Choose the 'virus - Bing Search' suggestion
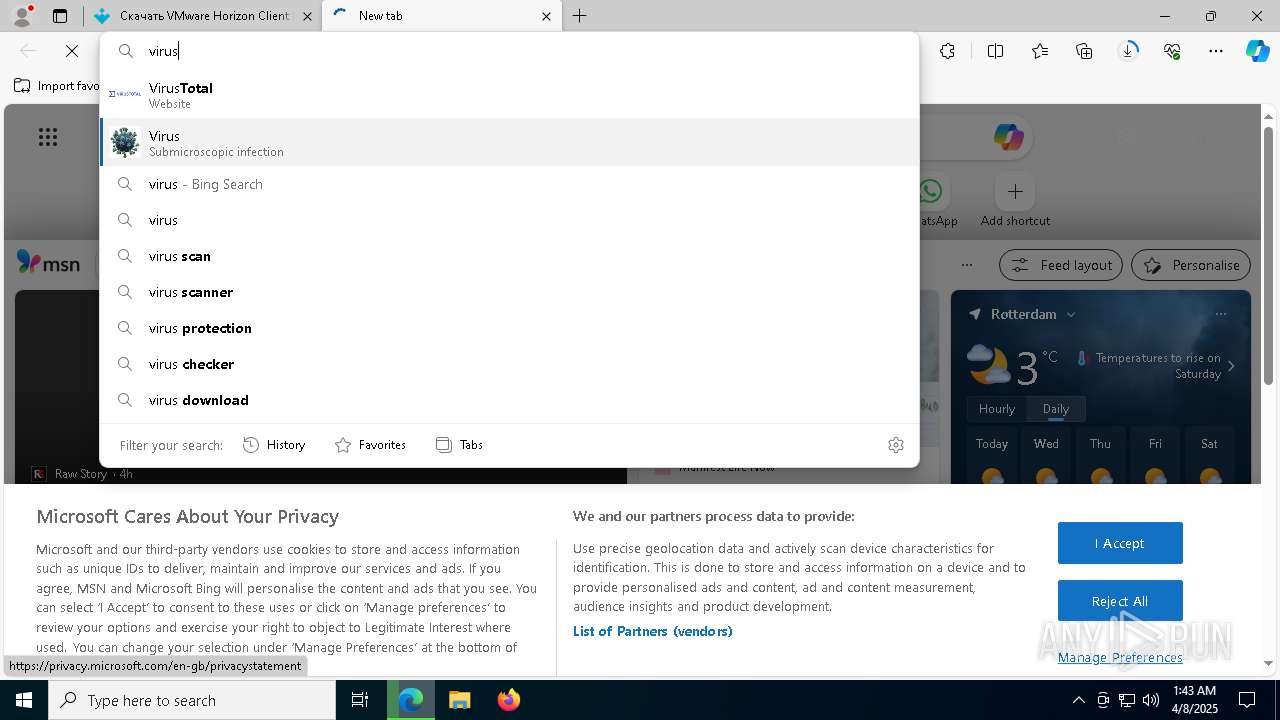 point(509,184)
